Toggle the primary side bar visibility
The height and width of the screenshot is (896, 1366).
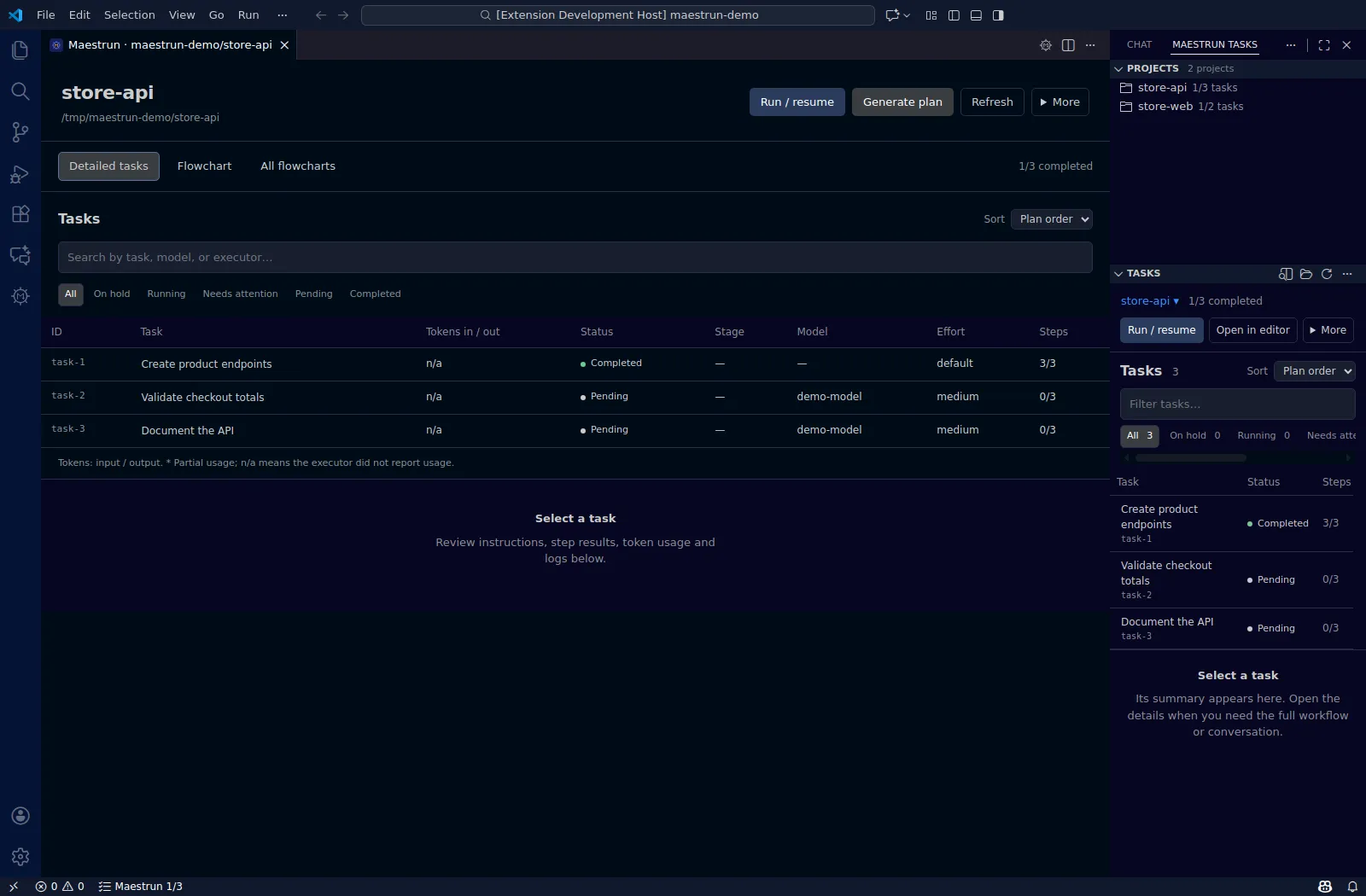(x=954, y=15)
